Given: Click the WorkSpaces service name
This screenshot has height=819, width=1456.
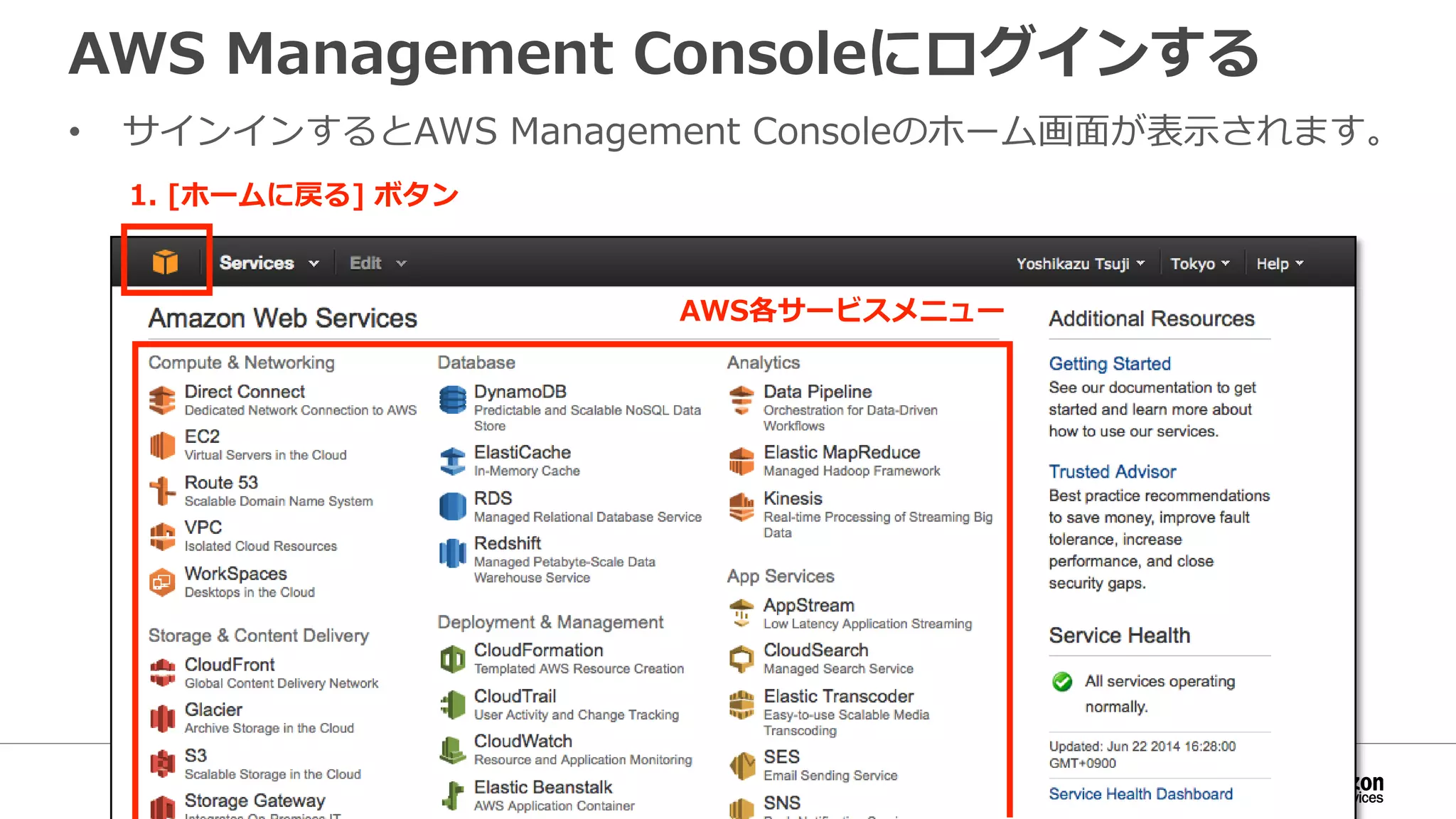Looking at the screenshot, I should [x=235, y=573].
